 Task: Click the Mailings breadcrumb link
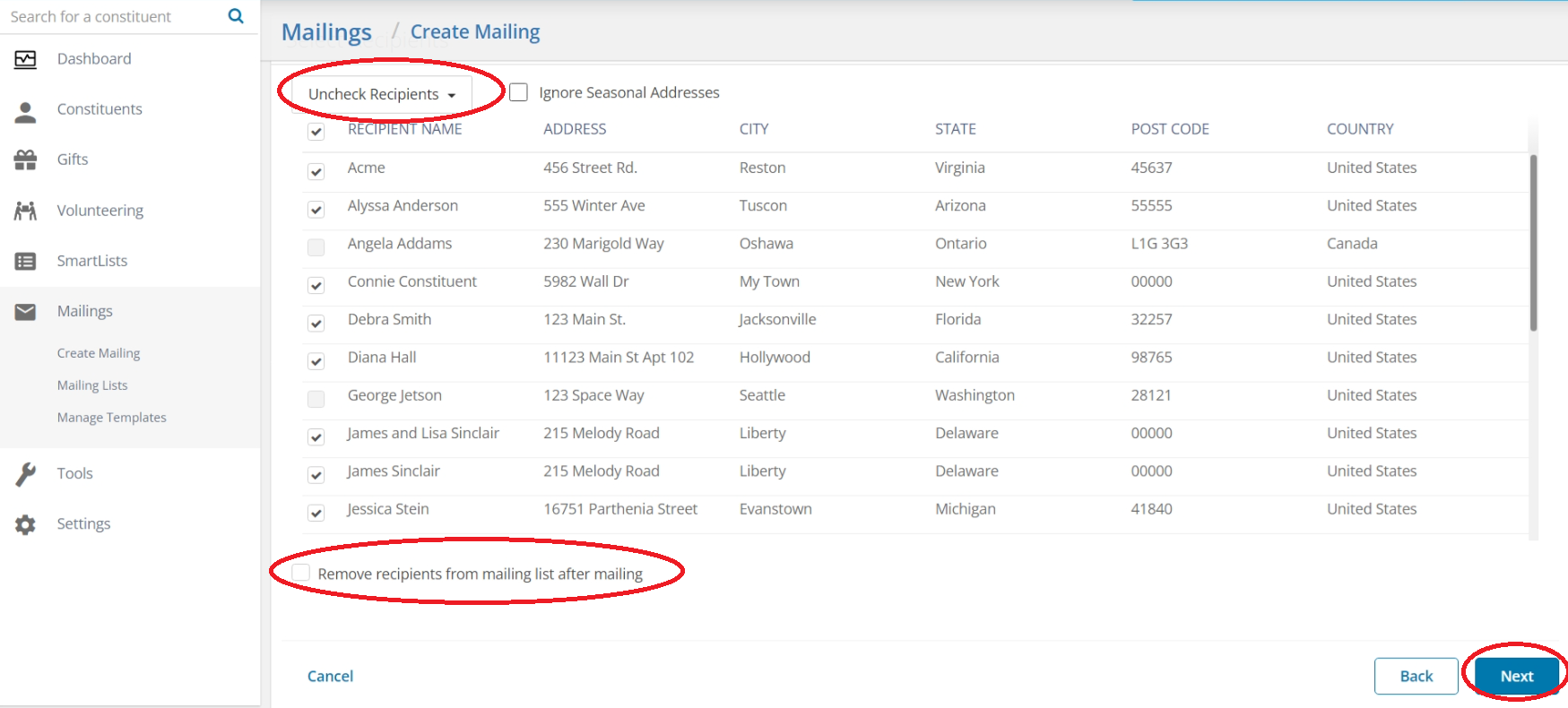(x=326, y=32)
